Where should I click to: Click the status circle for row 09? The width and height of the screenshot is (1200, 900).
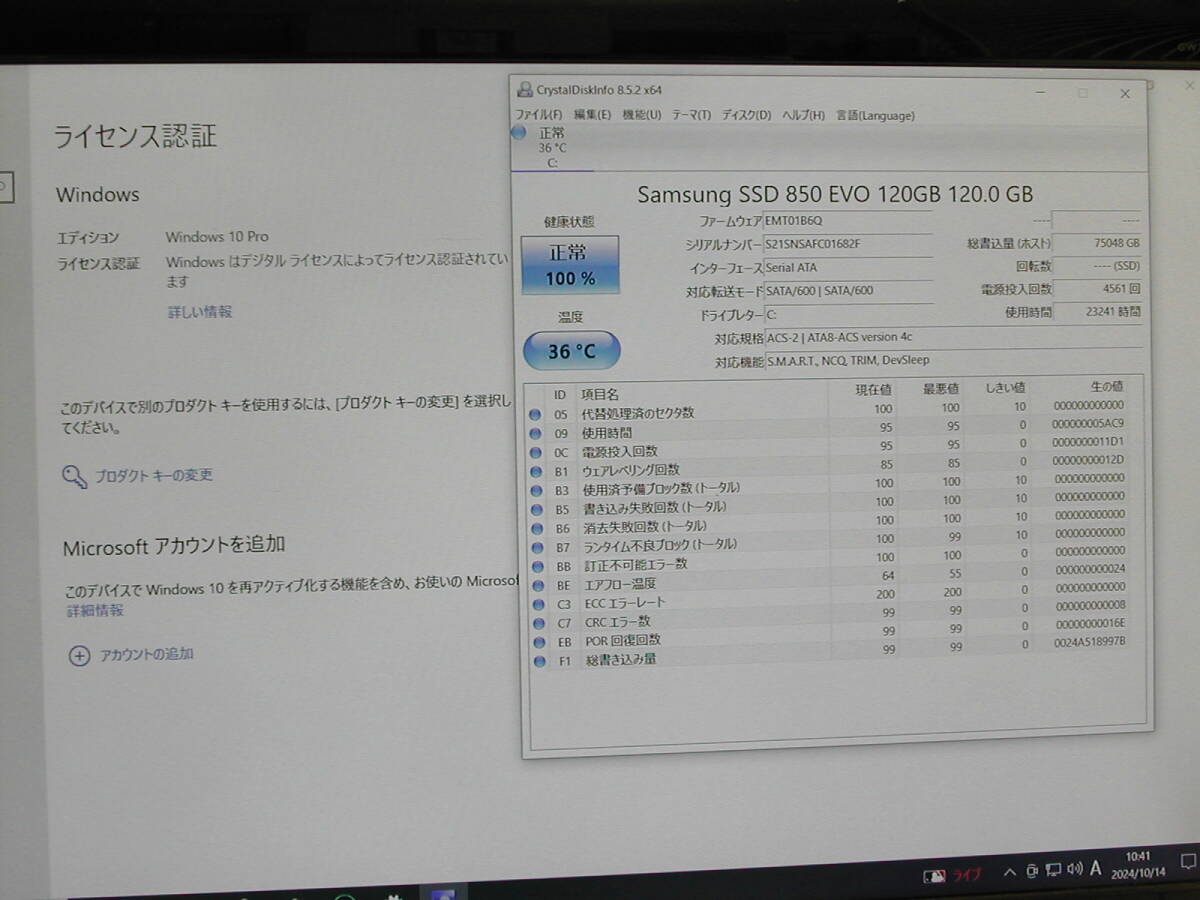(x=535, y=433)
